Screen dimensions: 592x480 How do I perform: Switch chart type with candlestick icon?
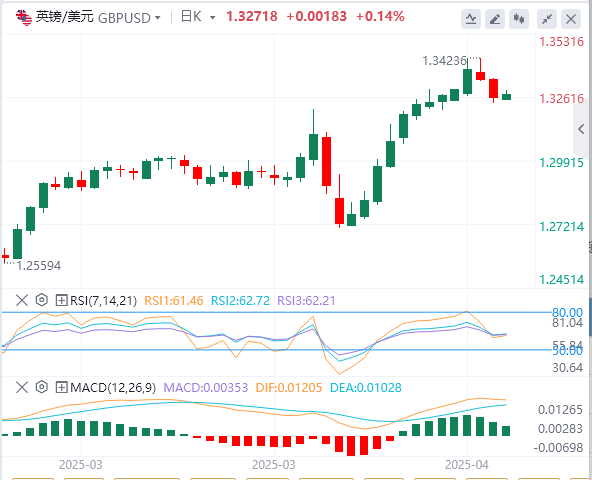coord(519,19)
